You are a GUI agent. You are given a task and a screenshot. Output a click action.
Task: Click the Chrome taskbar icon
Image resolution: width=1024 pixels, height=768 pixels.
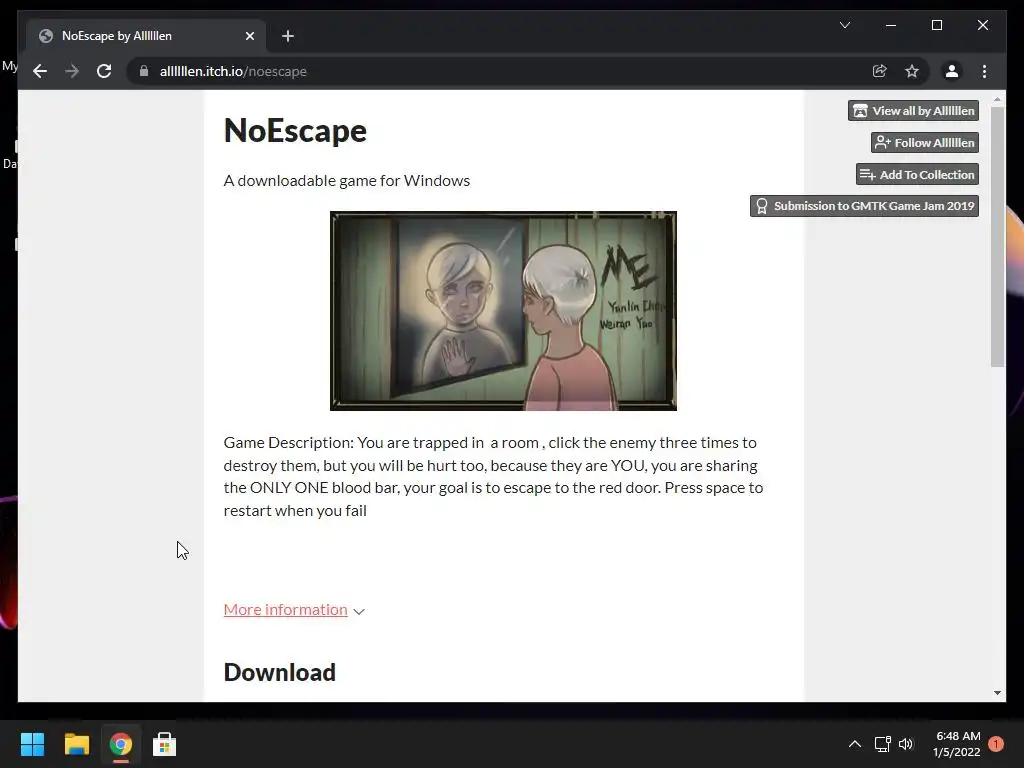pos(121,744)
